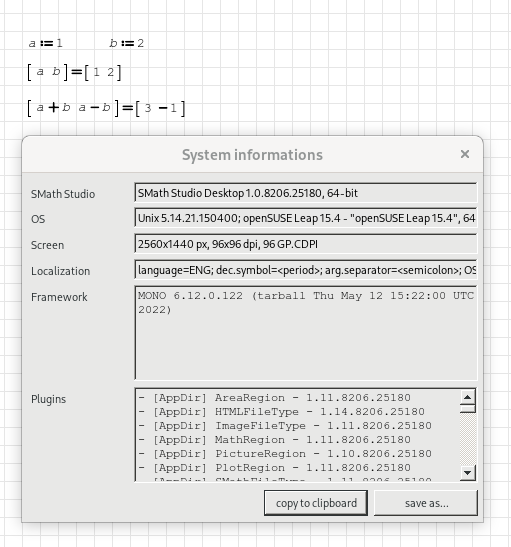The width and height of the screenshot is (511, 547).
Task: Click the 'Localization' label
Action: pyautogui.click(x=60, y=271)
